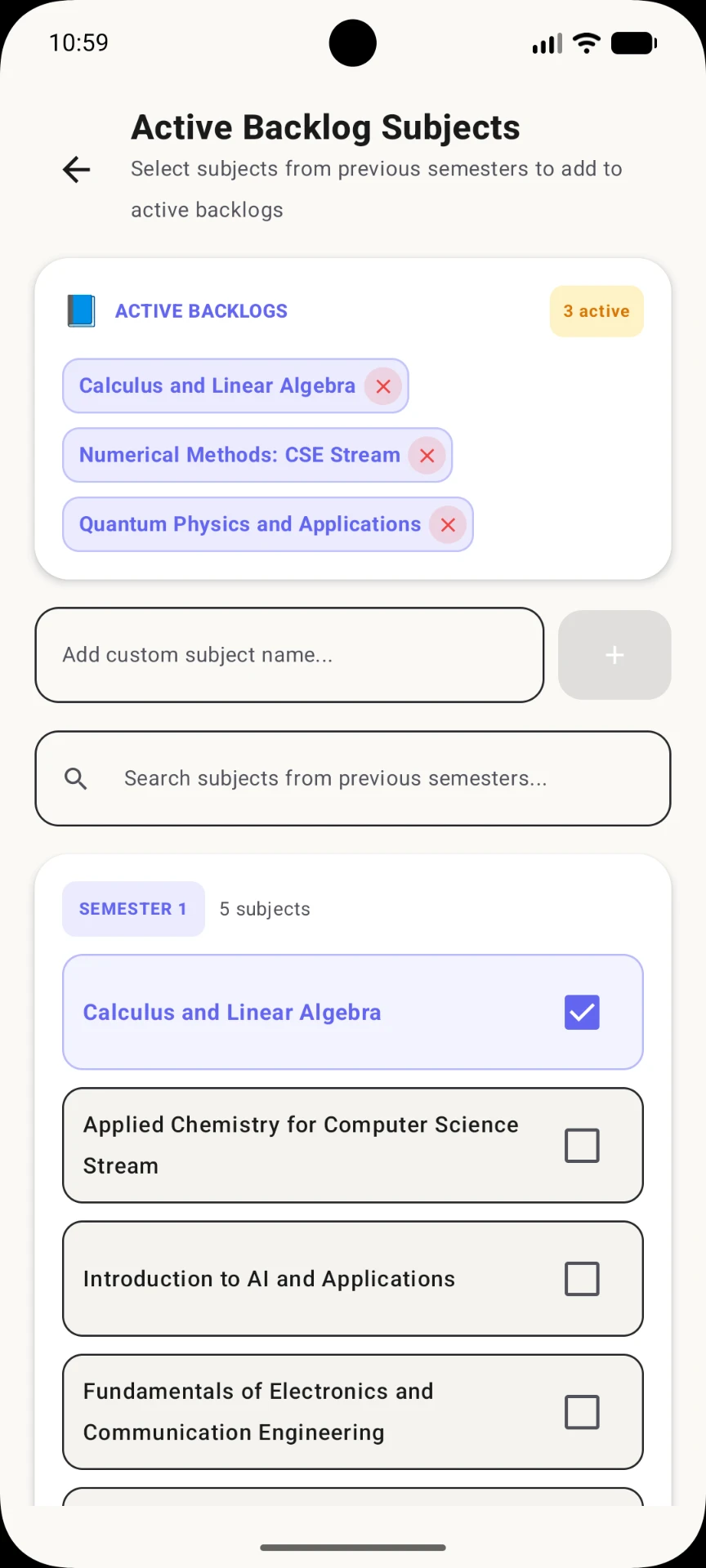Tap the battery indicator icon

coord(634,42)
